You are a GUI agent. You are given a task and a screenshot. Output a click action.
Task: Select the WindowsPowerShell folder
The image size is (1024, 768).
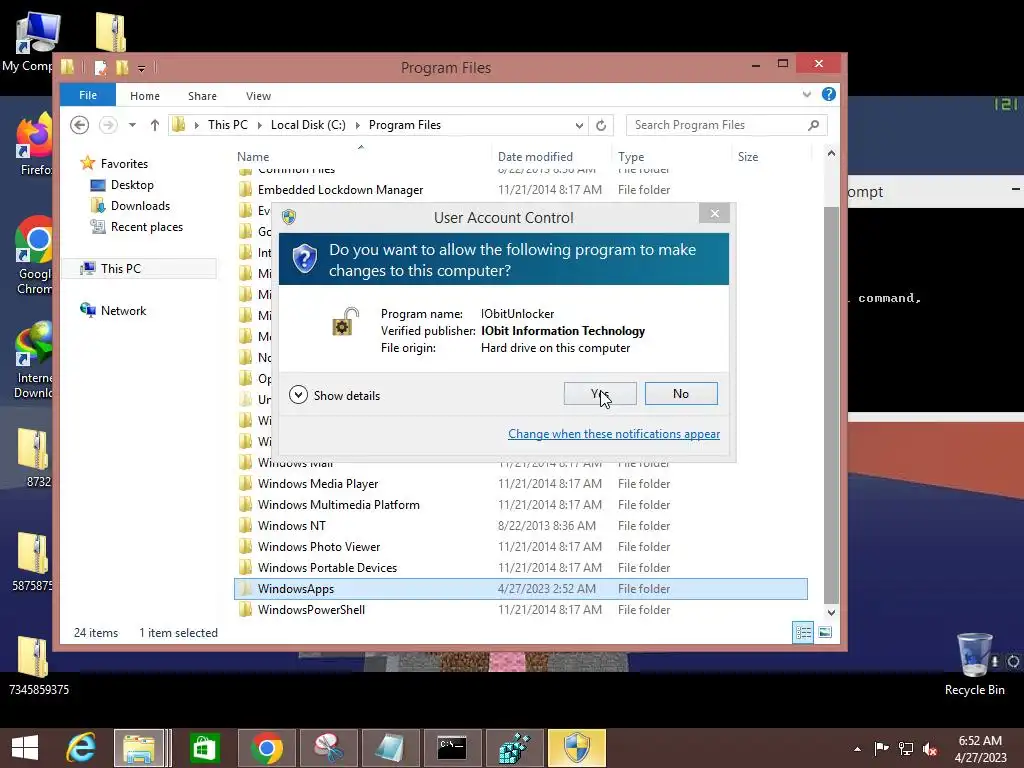coord(520,609)
